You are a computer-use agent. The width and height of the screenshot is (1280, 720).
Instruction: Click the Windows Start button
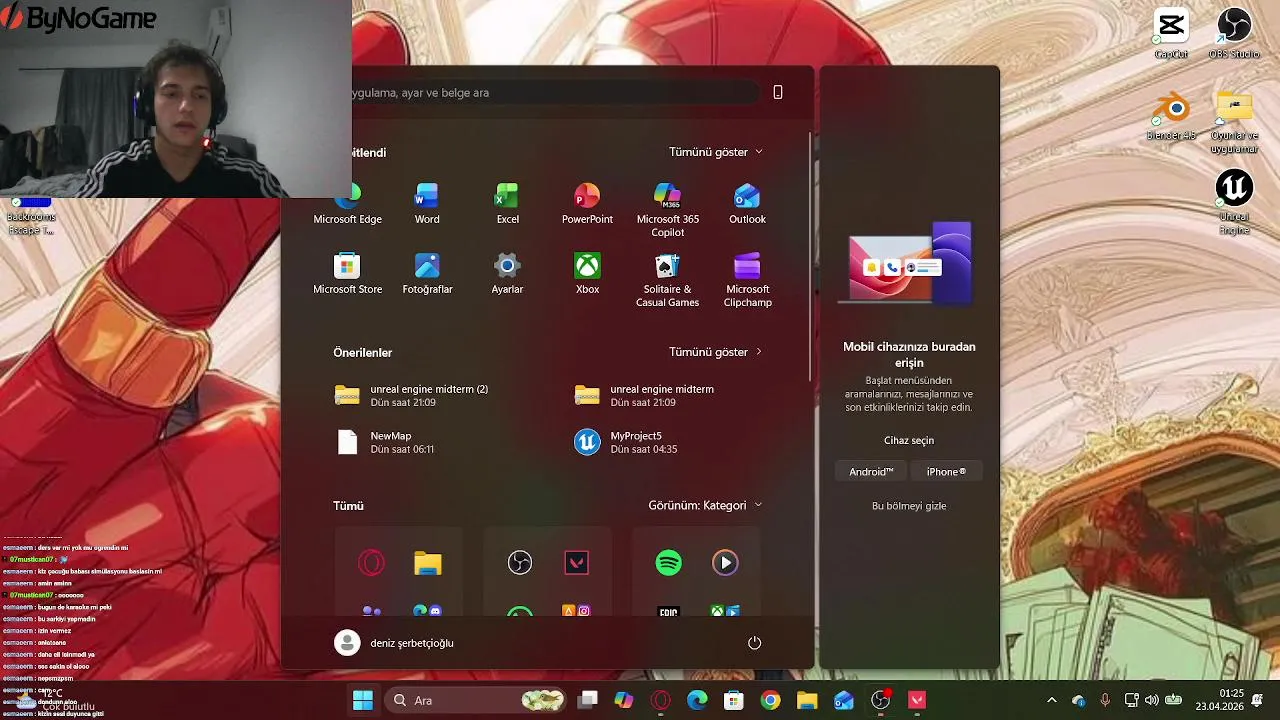(363, 700)
